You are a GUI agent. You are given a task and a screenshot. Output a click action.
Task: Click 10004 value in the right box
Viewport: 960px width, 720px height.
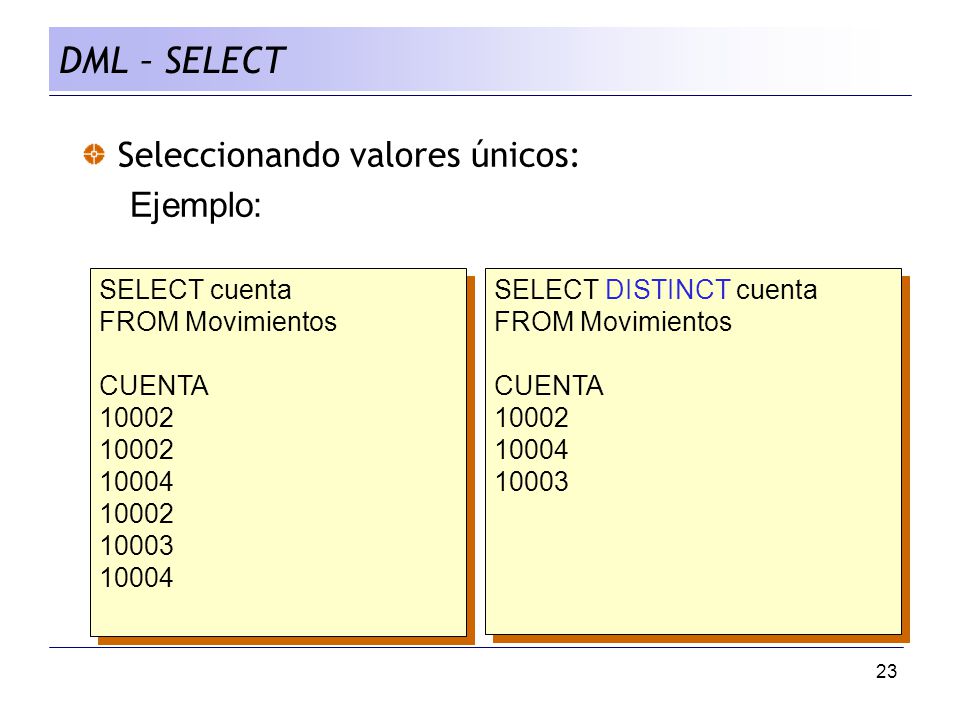[531, 449]
